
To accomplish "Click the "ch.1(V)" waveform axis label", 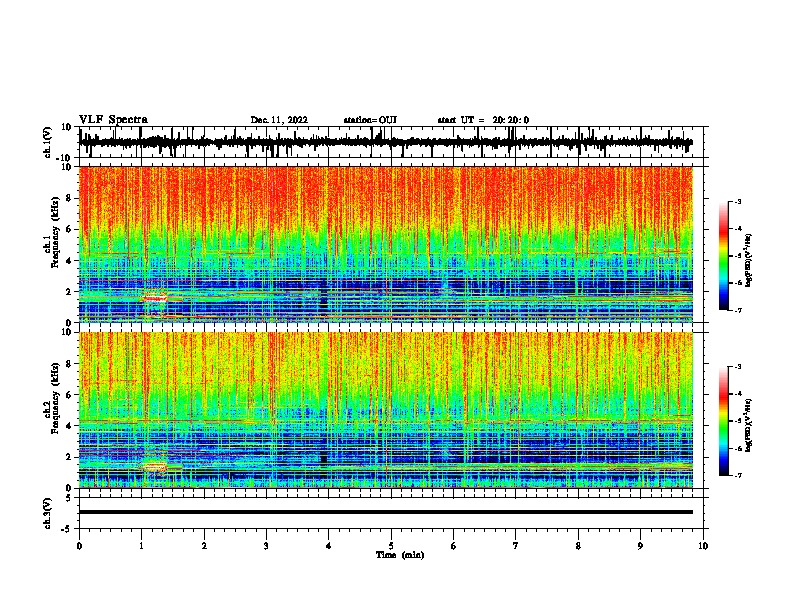I will coord(48,142).
